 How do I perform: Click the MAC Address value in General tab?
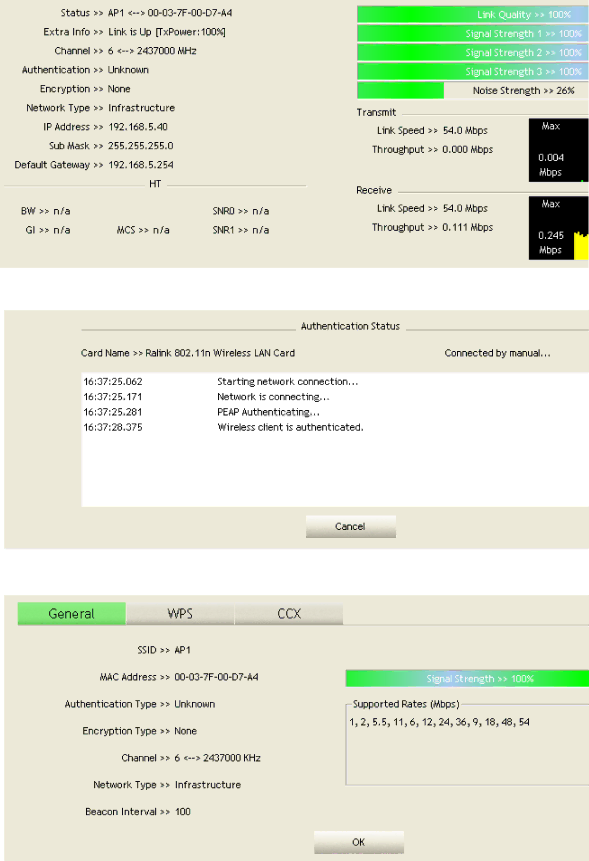click(x=216, y=677)
